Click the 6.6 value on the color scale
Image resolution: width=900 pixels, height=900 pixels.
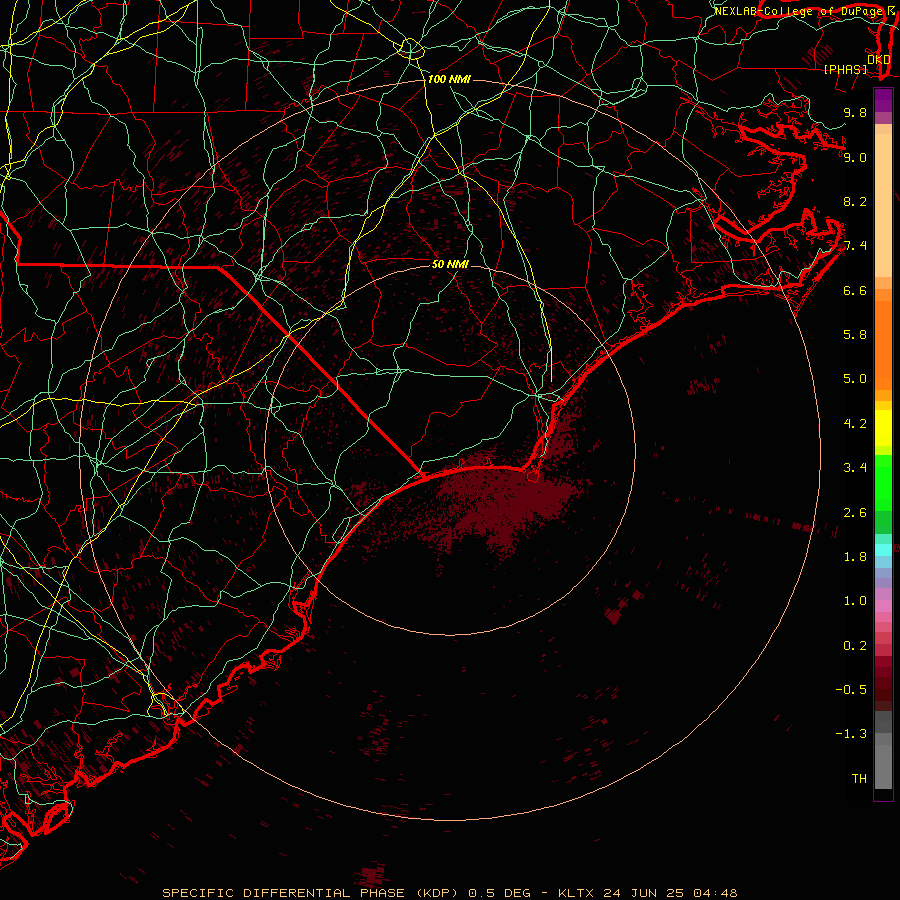coord(855,290)
